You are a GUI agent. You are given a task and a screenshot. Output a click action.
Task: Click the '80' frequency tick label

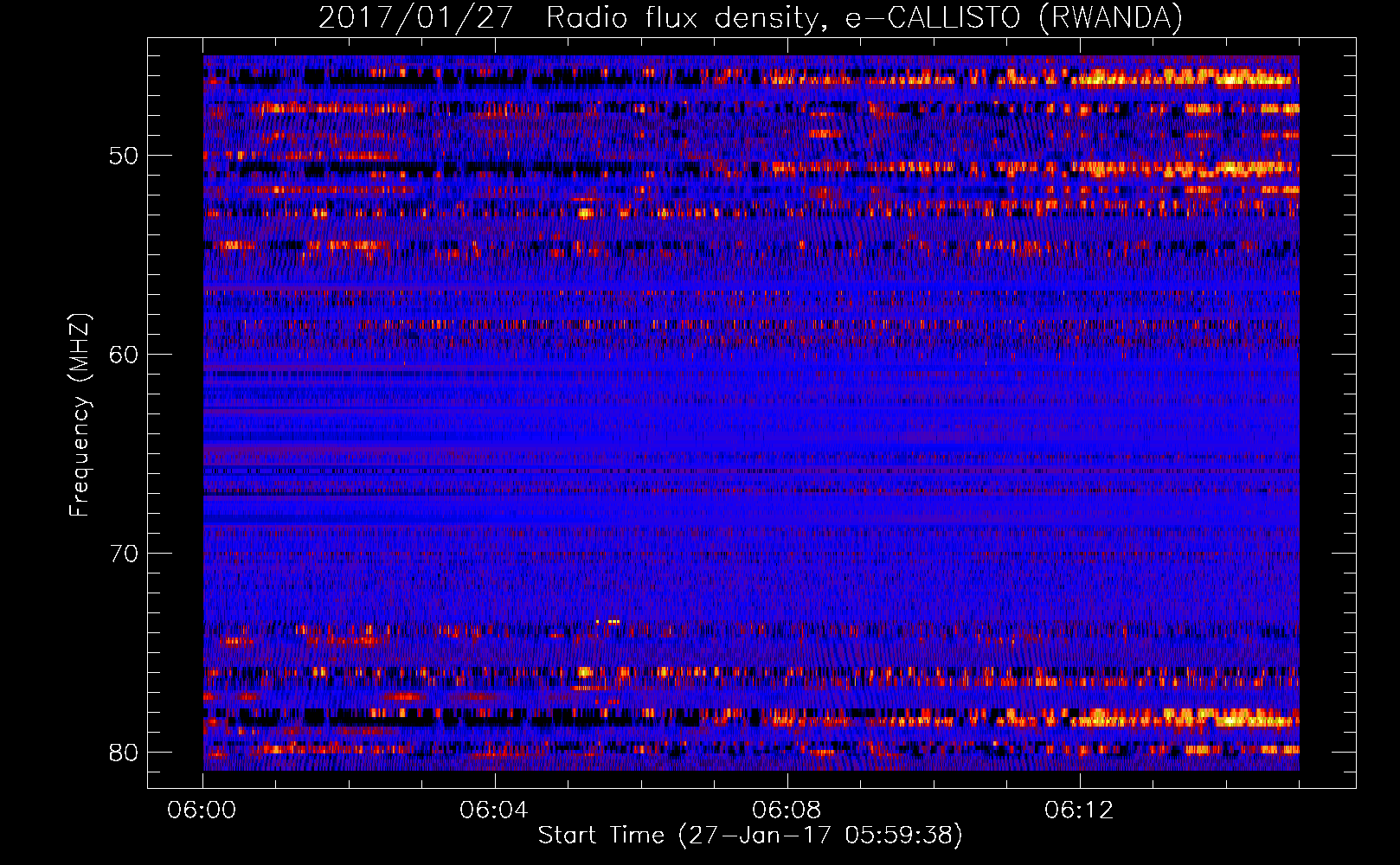click(124, 753)
